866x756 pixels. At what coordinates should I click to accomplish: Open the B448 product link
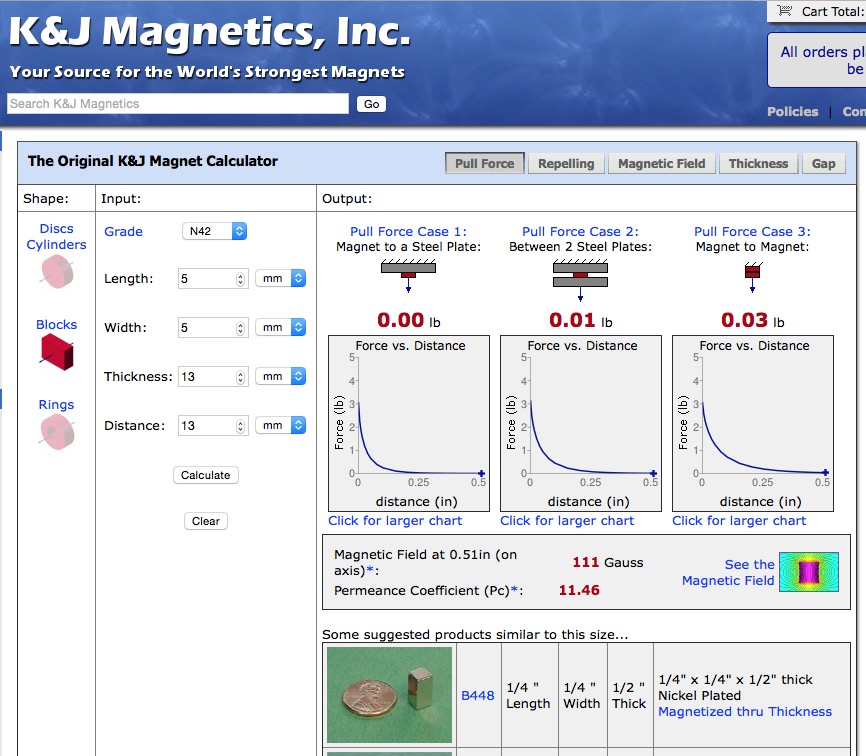point(478,695)
